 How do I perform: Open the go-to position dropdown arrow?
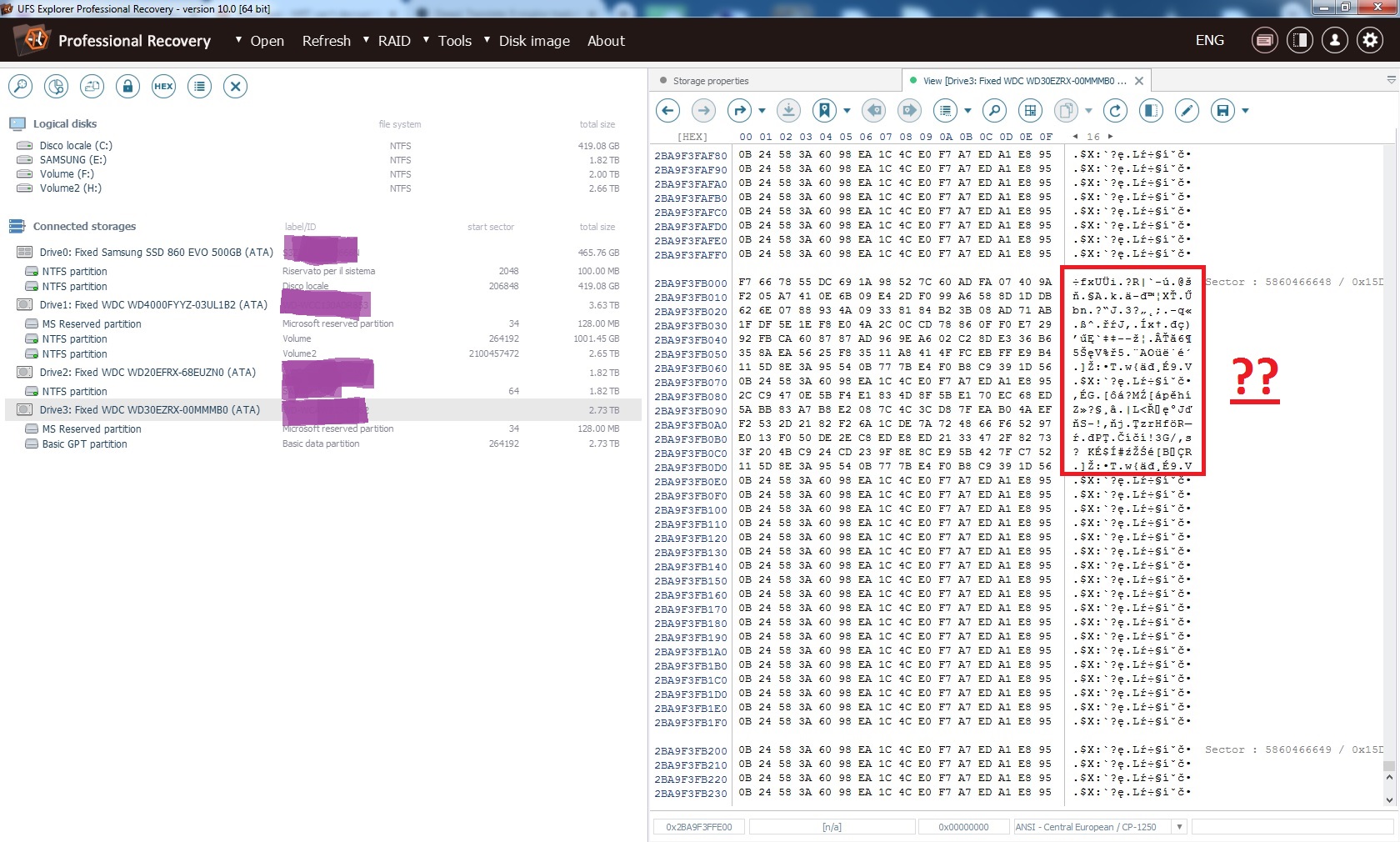pyautogui.click(x=762, y=110)
